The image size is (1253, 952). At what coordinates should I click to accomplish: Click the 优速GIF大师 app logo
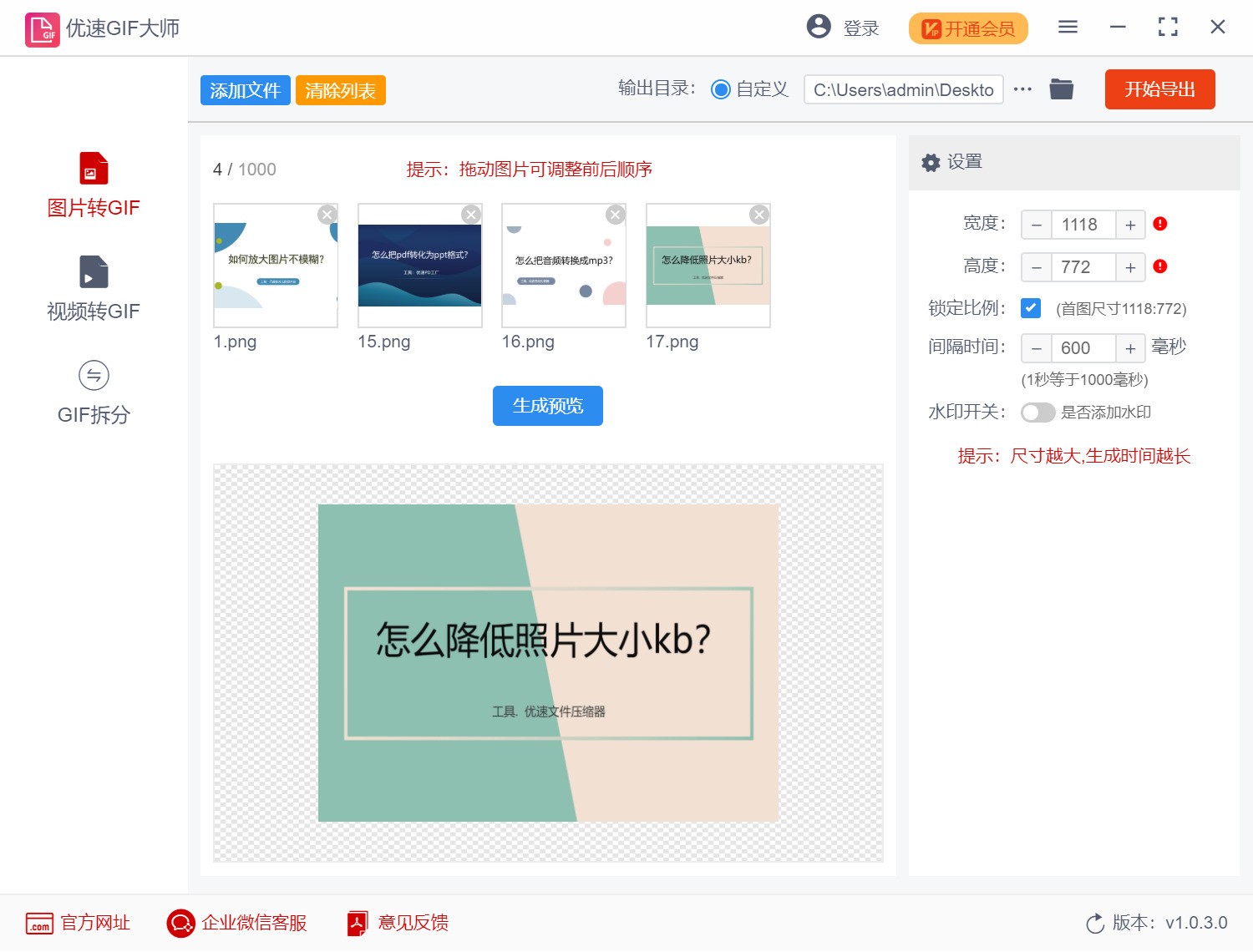tap(42, 29)
